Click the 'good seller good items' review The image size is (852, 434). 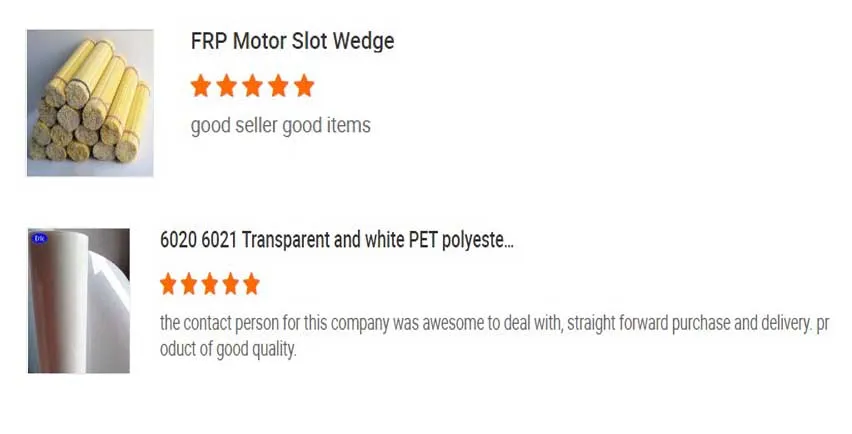(x=280, y=126)
